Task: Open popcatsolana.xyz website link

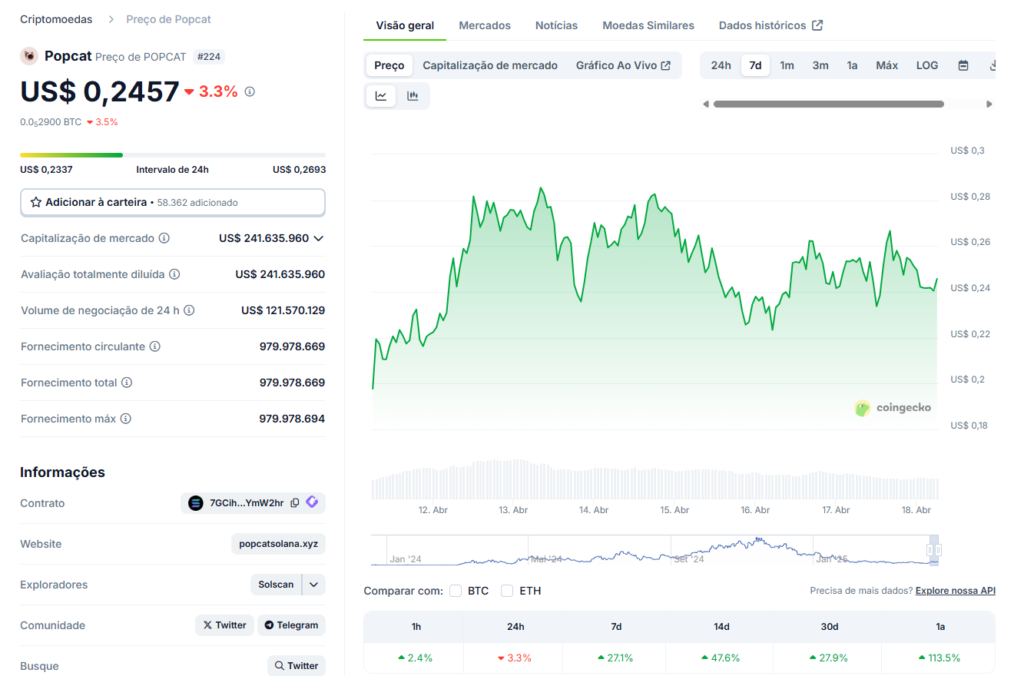Action: [x=278, y=543]
